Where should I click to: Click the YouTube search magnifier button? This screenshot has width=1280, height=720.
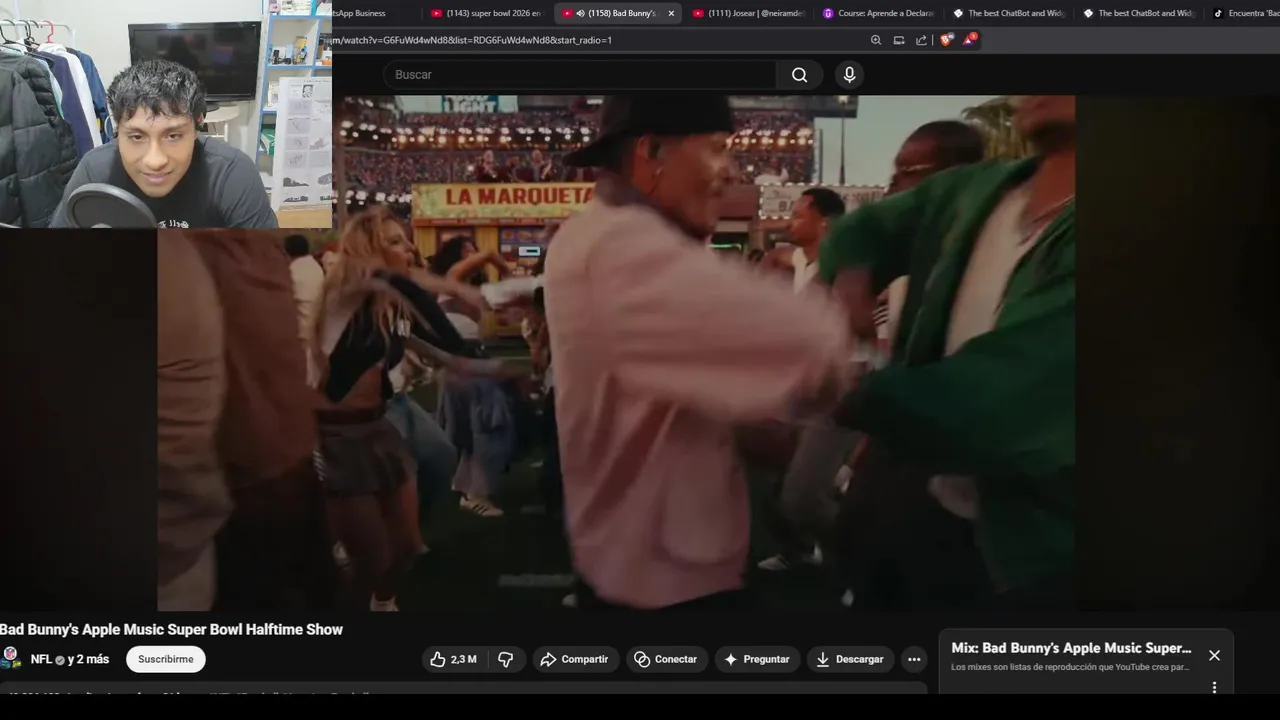click(x=799, y=75)
